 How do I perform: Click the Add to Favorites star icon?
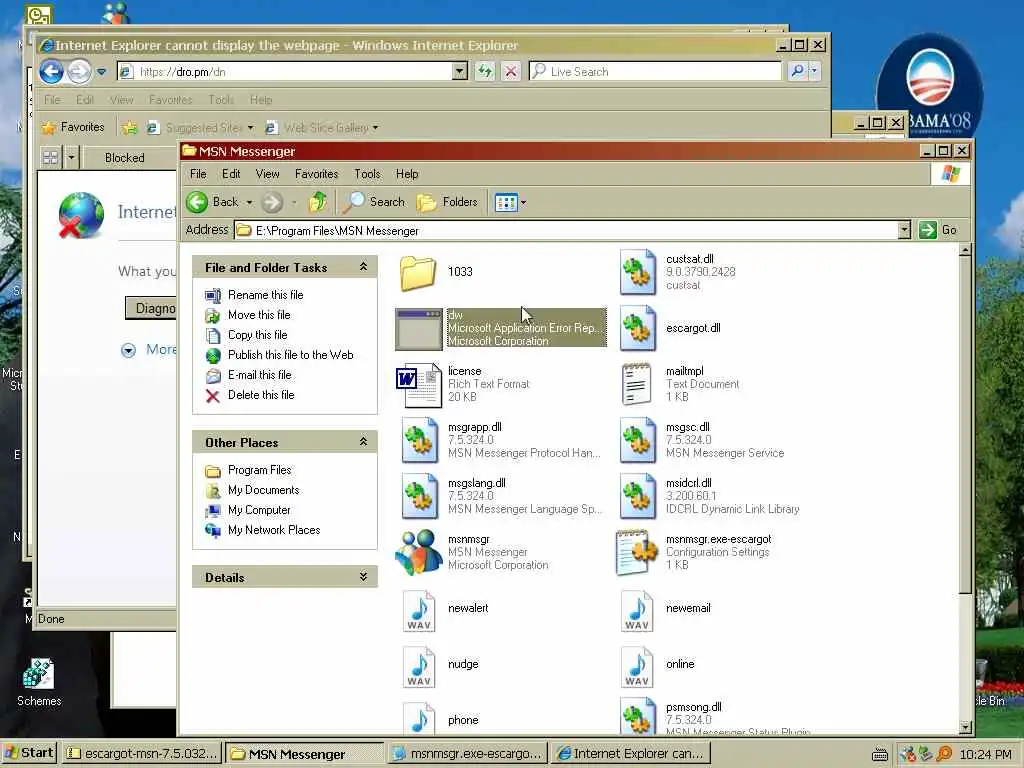tap(129, 127)
